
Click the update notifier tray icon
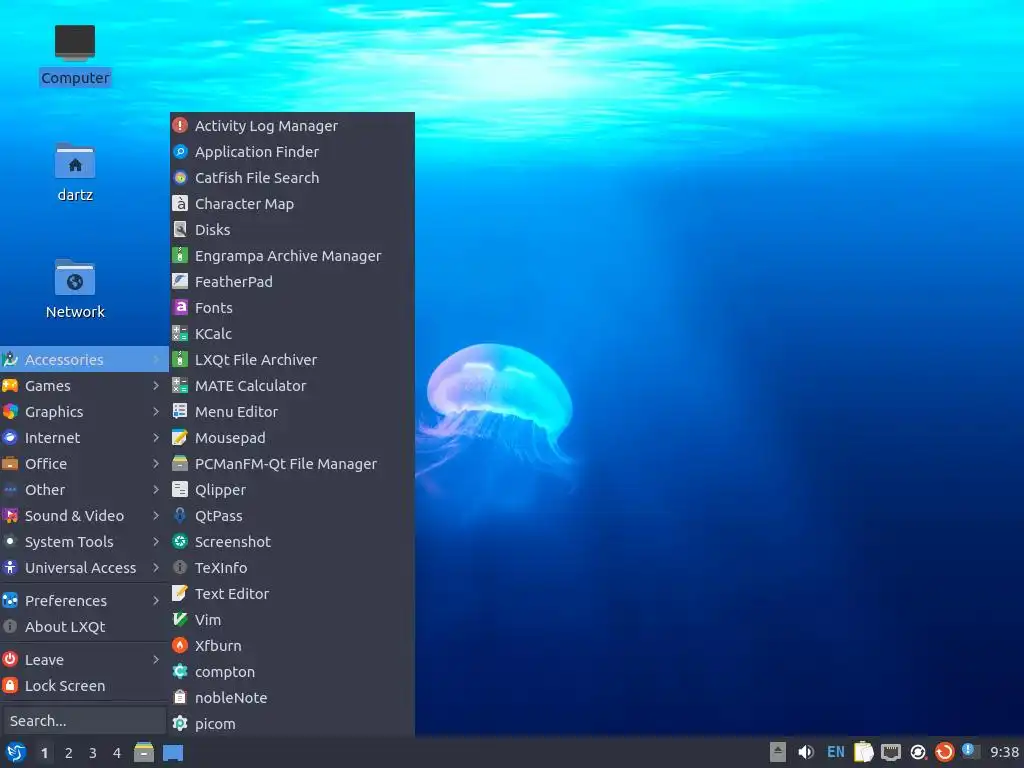click(944, 752)
